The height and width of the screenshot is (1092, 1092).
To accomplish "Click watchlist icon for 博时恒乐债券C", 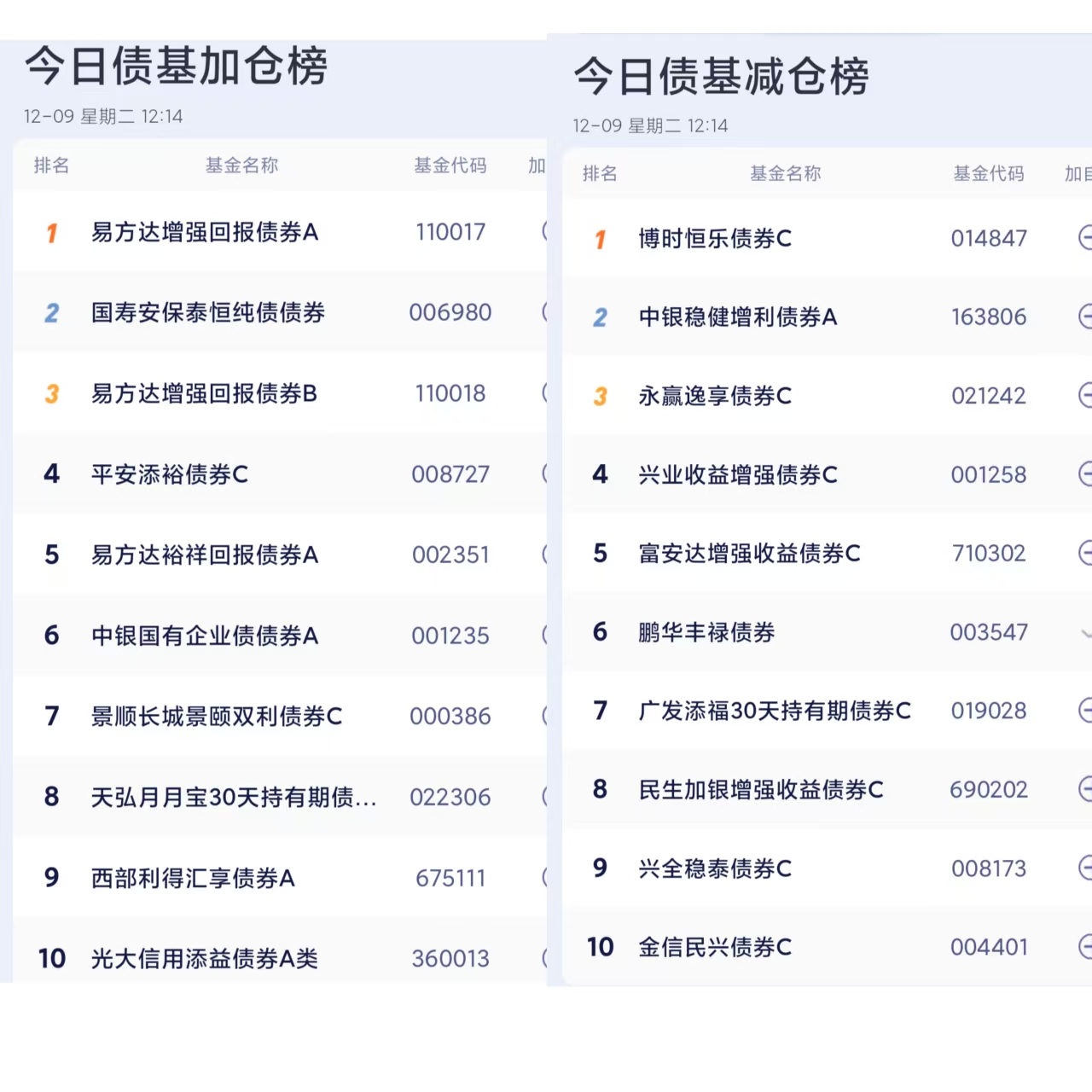I will [x=1085, y=238].
